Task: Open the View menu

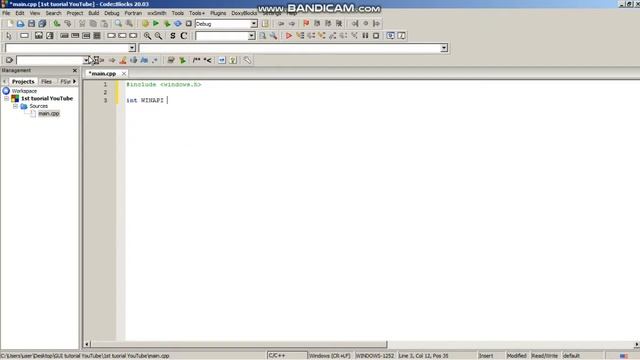Action: (35, 13)
